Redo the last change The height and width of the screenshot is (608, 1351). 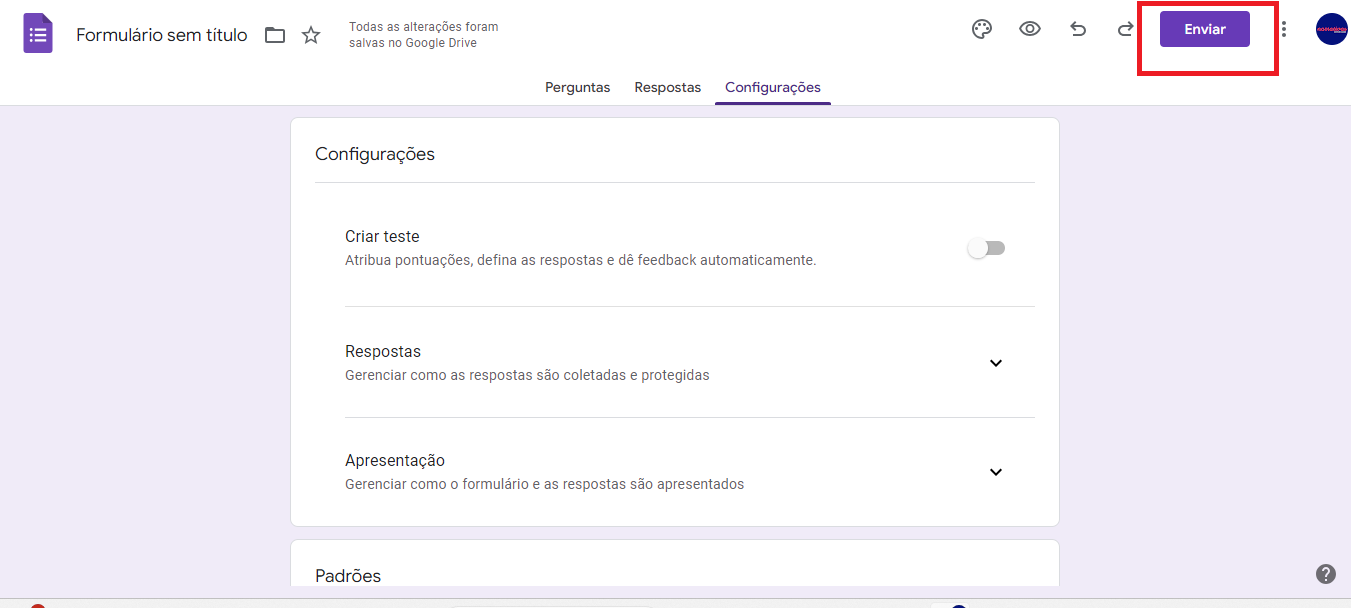coord(1124,29)
